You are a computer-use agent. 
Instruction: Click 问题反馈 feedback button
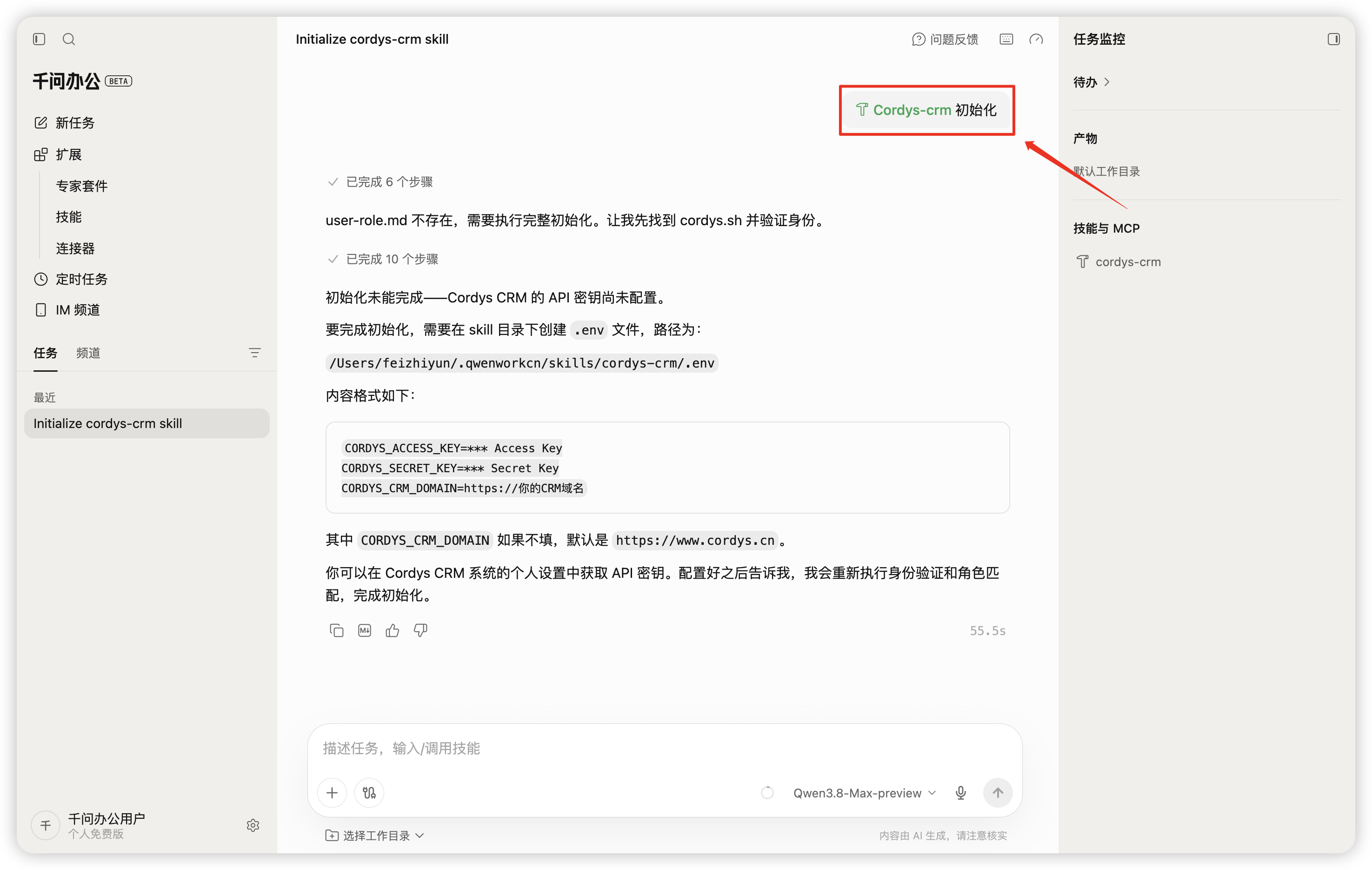pyautogui.click(x=945, y=39)
